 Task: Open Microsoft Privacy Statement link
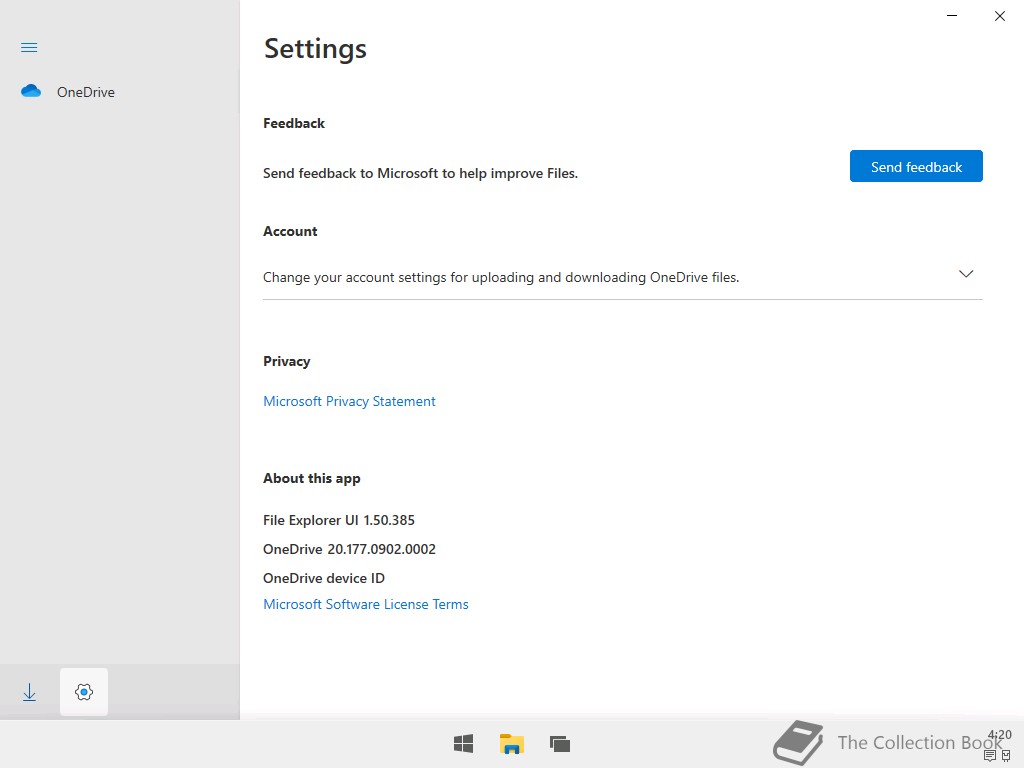point(349,401)
